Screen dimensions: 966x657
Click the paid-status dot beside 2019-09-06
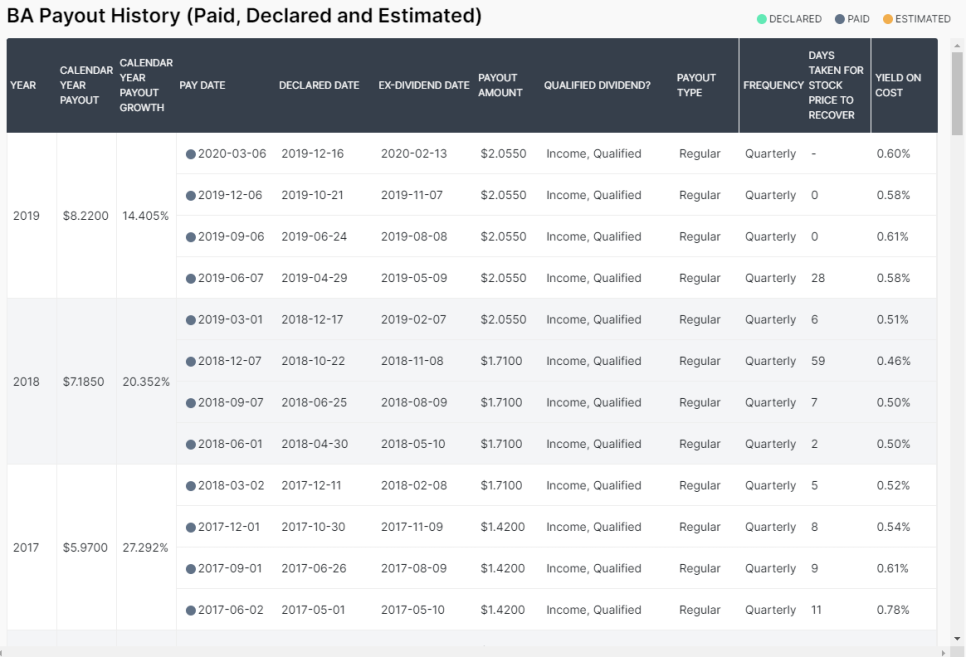pyautogui.click(x=191, y=237)
